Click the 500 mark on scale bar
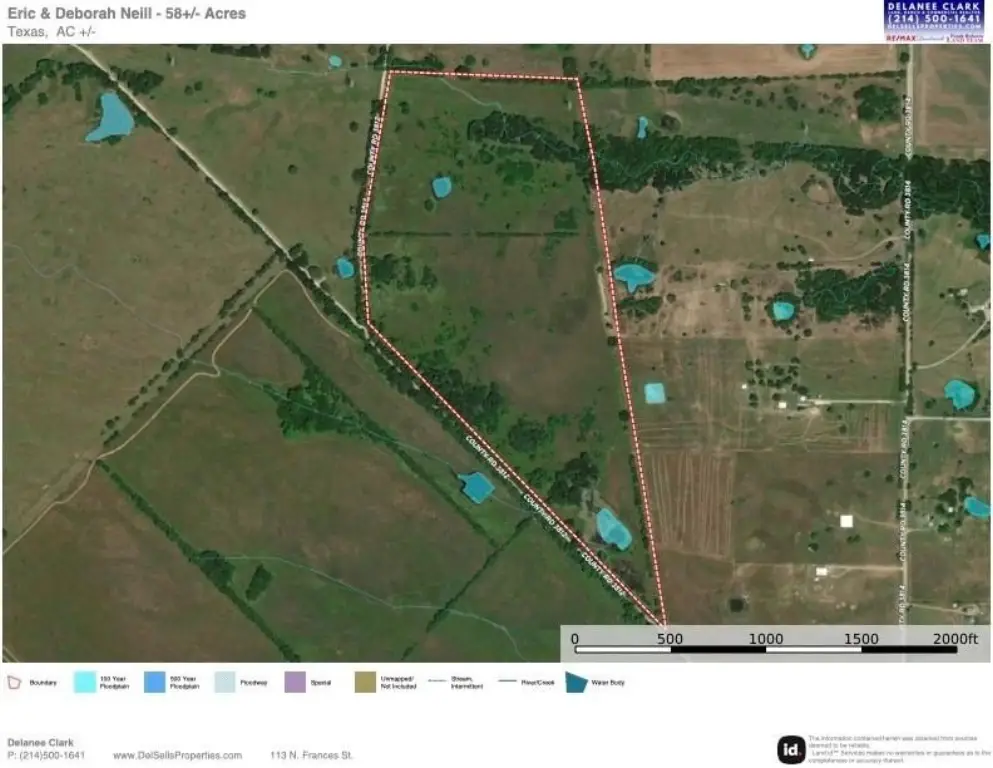 [x=669, y=639]
